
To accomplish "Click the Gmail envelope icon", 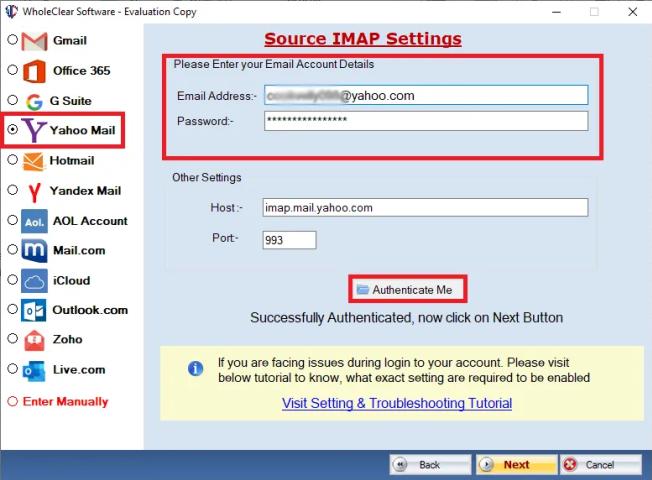I will pos(34,41).
